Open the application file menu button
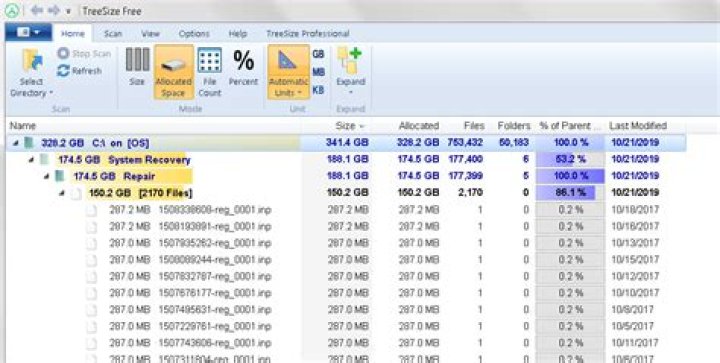Viewport: 720px width, 363px height. [28, 33]
